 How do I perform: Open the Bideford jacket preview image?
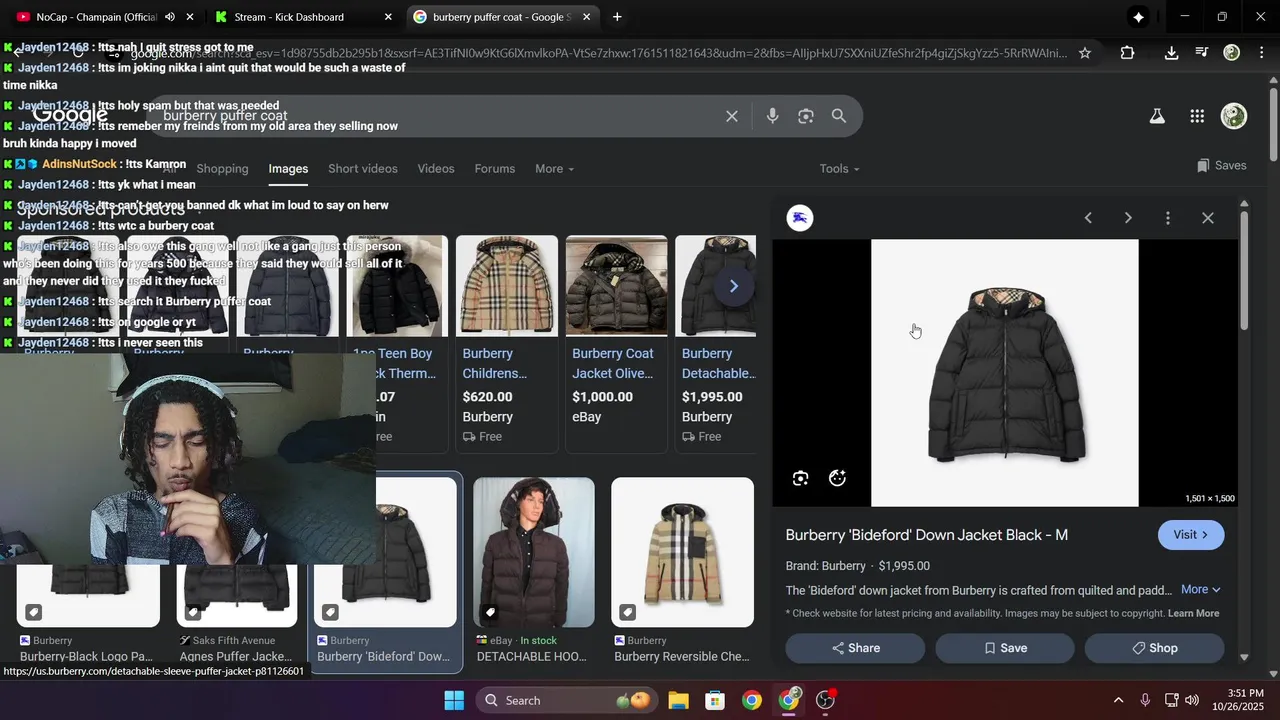click(1005, 373)
